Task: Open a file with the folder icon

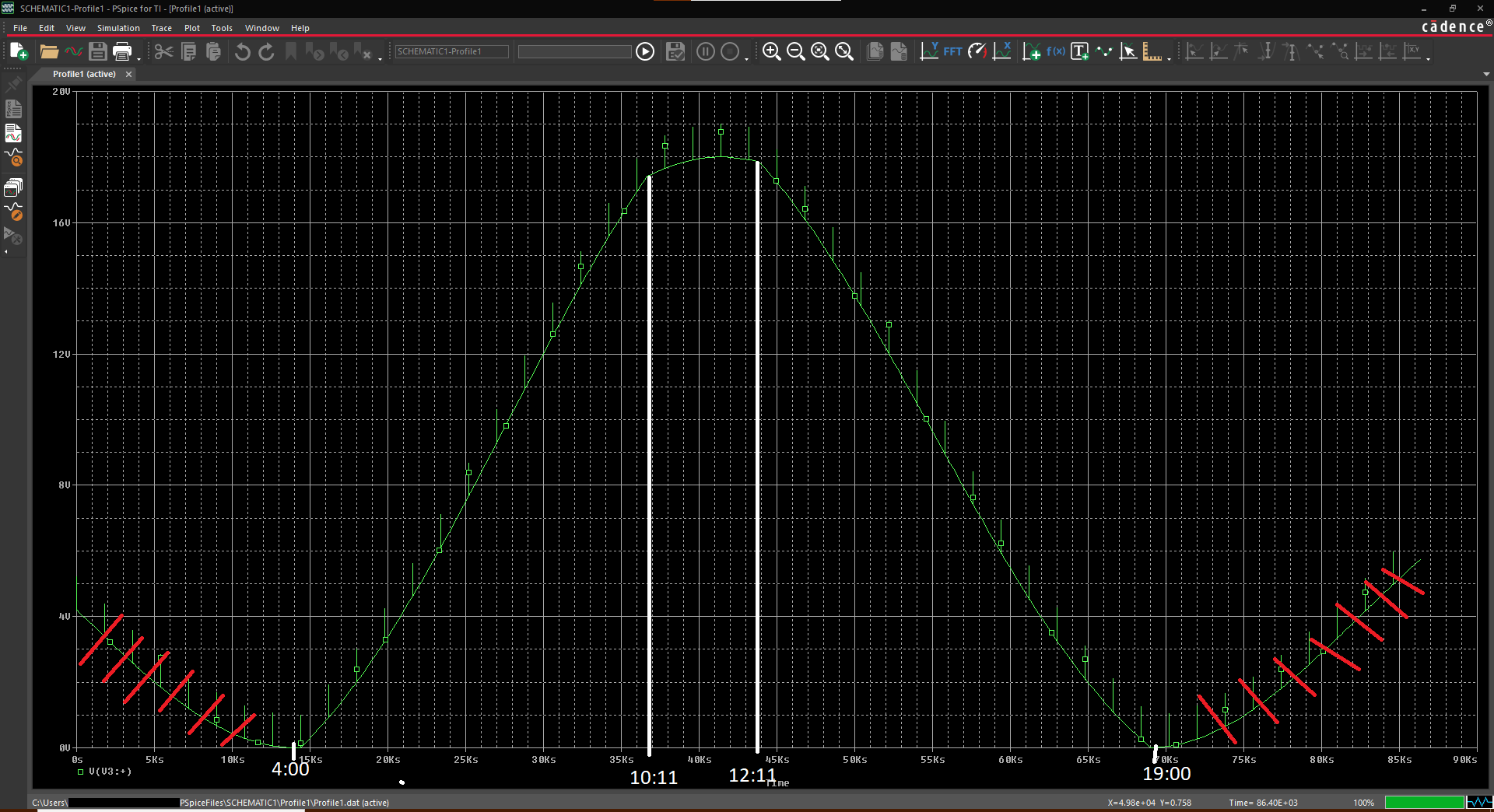Action: [x=49, y=51]
